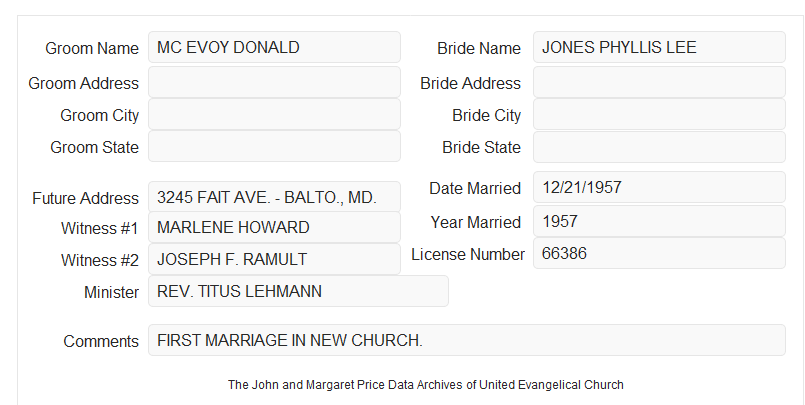Screen dimensions: 805x405
Task: Select Witness #1 field with Marlene Howard
Action: [x=274, y=227]
